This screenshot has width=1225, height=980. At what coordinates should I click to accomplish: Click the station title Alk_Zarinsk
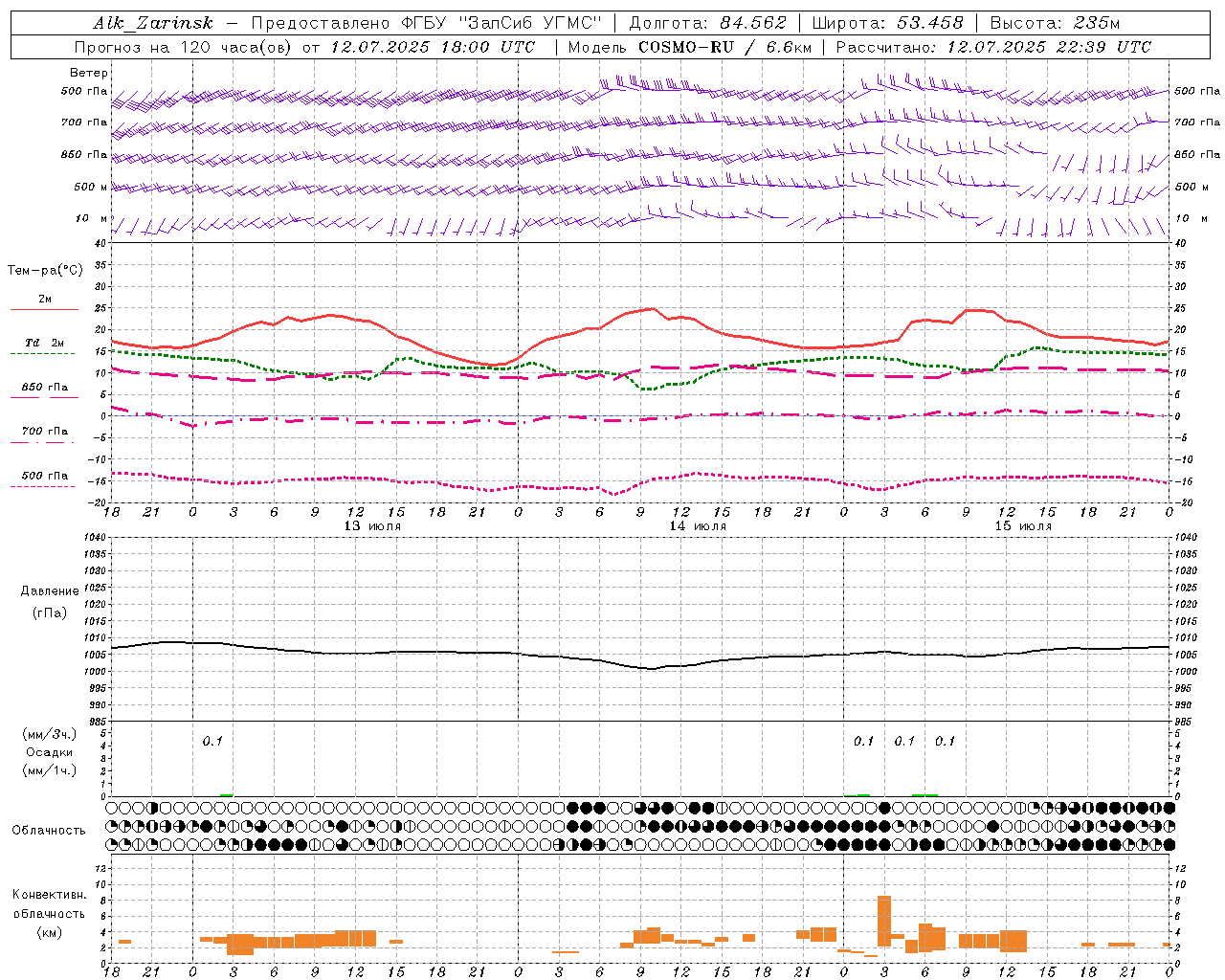point(153,24)
